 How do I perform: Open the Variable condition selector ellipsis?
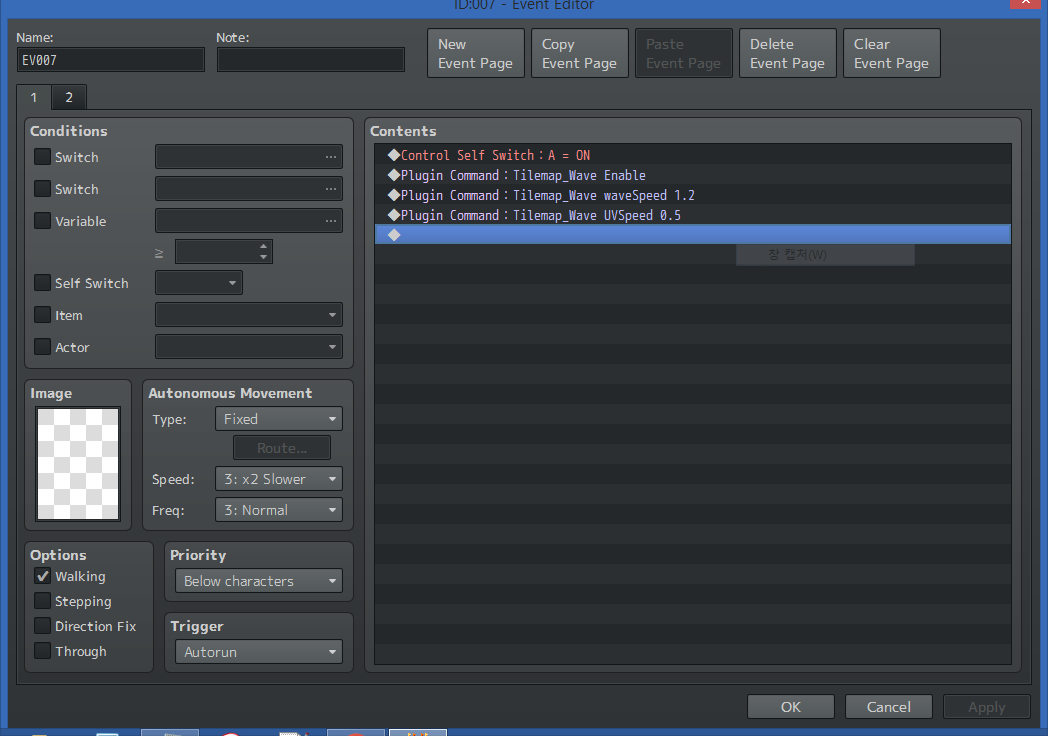point(331,221)
